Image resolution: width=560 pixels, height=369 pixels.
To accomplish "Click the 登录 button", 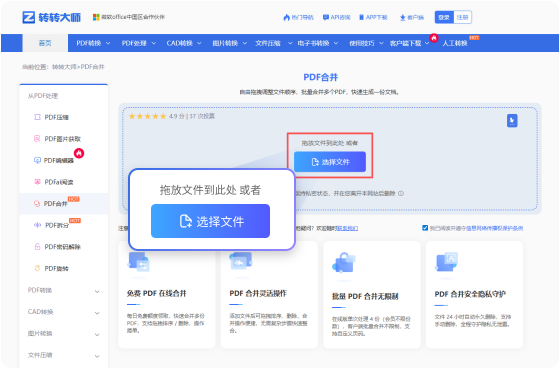I will pos(444,17).
